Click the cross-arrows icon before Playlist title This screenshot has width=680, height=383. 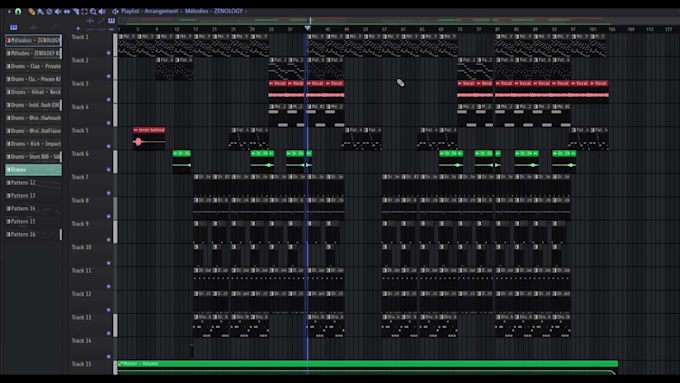(115, 11)
